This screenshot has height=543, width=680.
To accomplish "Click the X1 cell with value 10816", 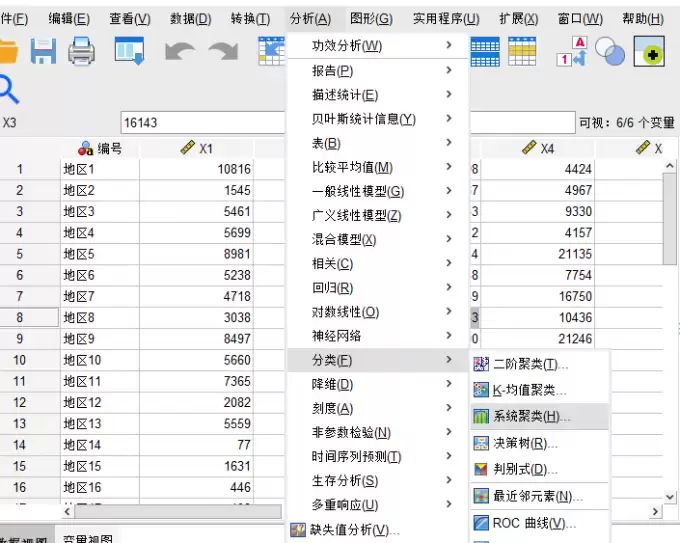I will coord(196,169).
